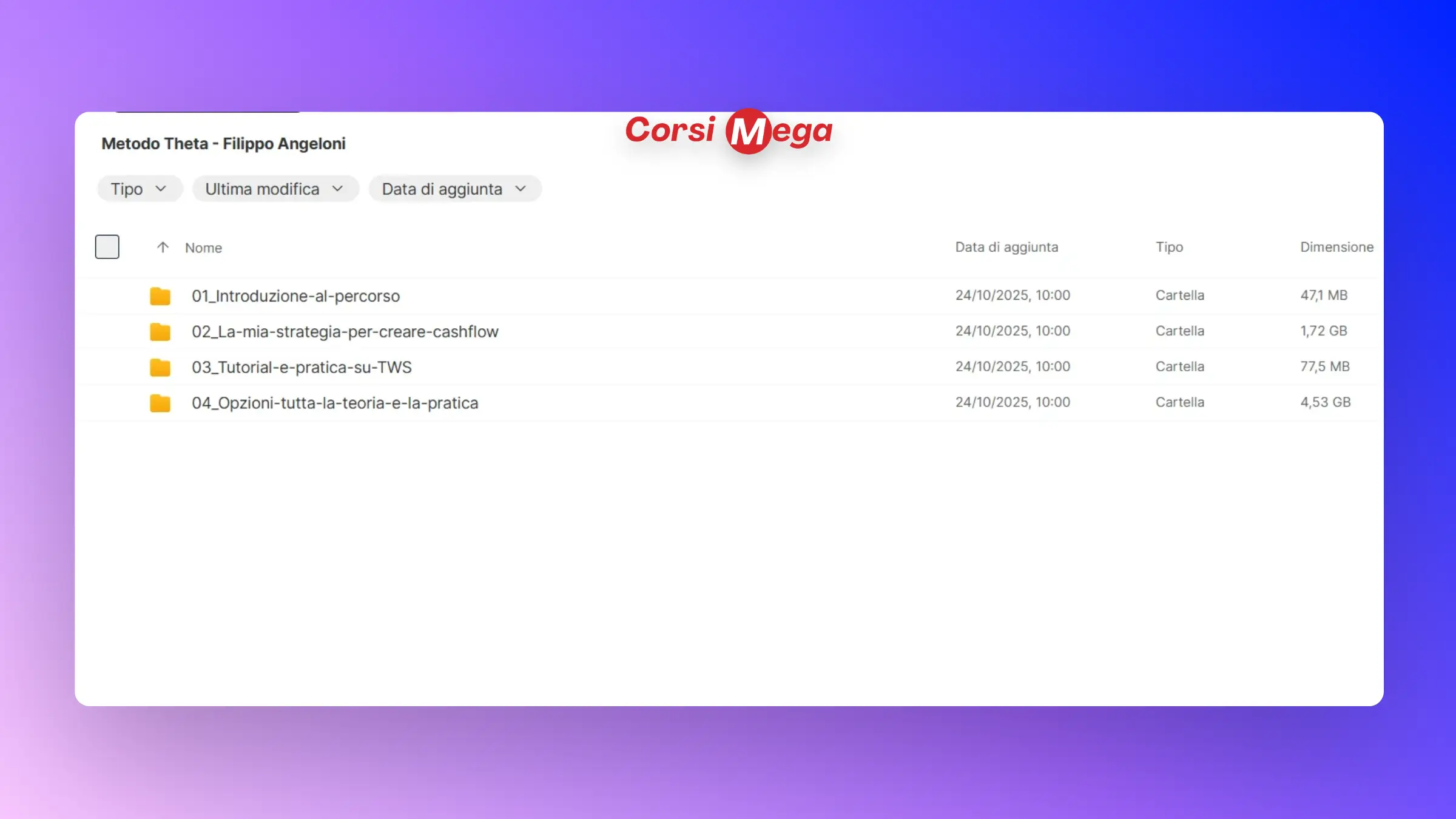
Task: Sort by the Nome column header
Action: click(203, 248)
